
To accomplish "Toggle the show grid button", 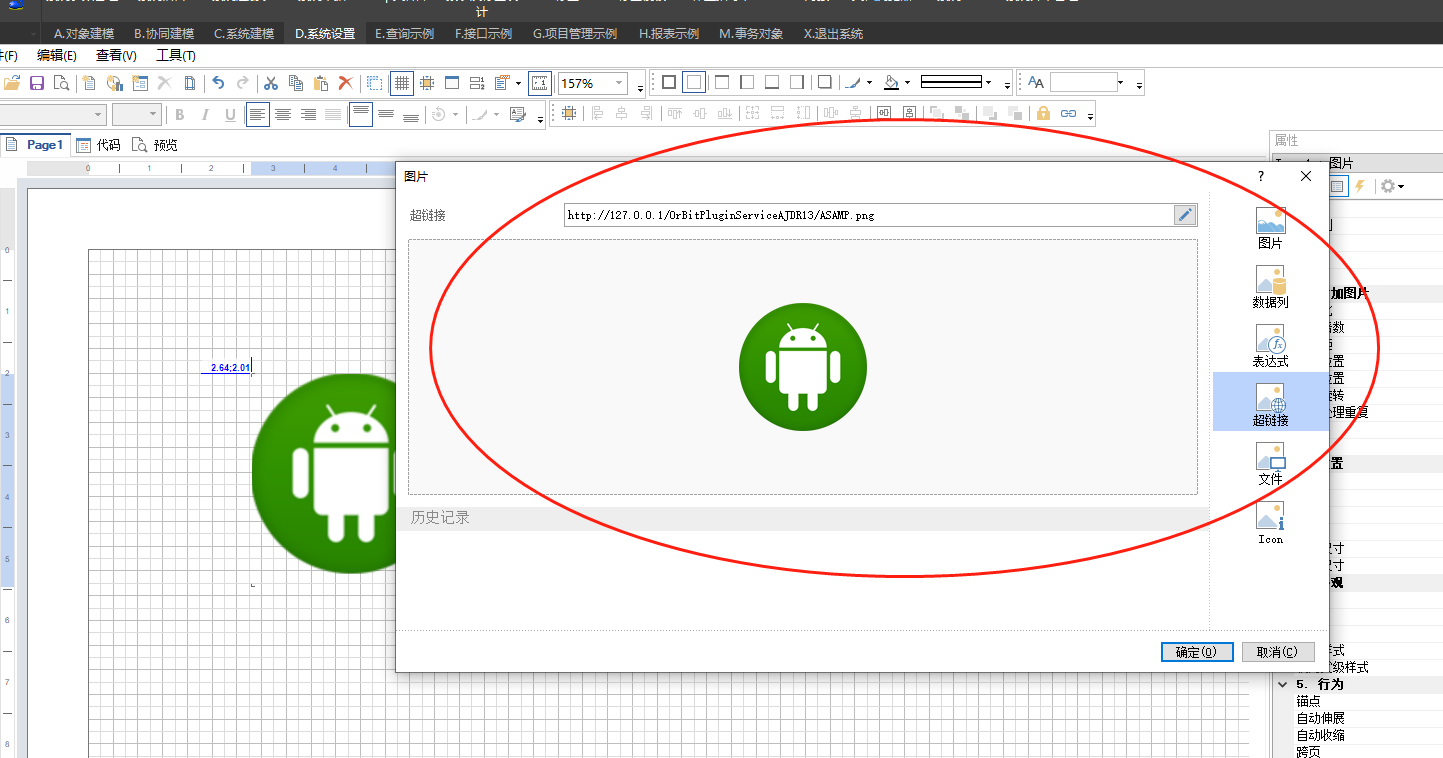I will click(401, 83).
